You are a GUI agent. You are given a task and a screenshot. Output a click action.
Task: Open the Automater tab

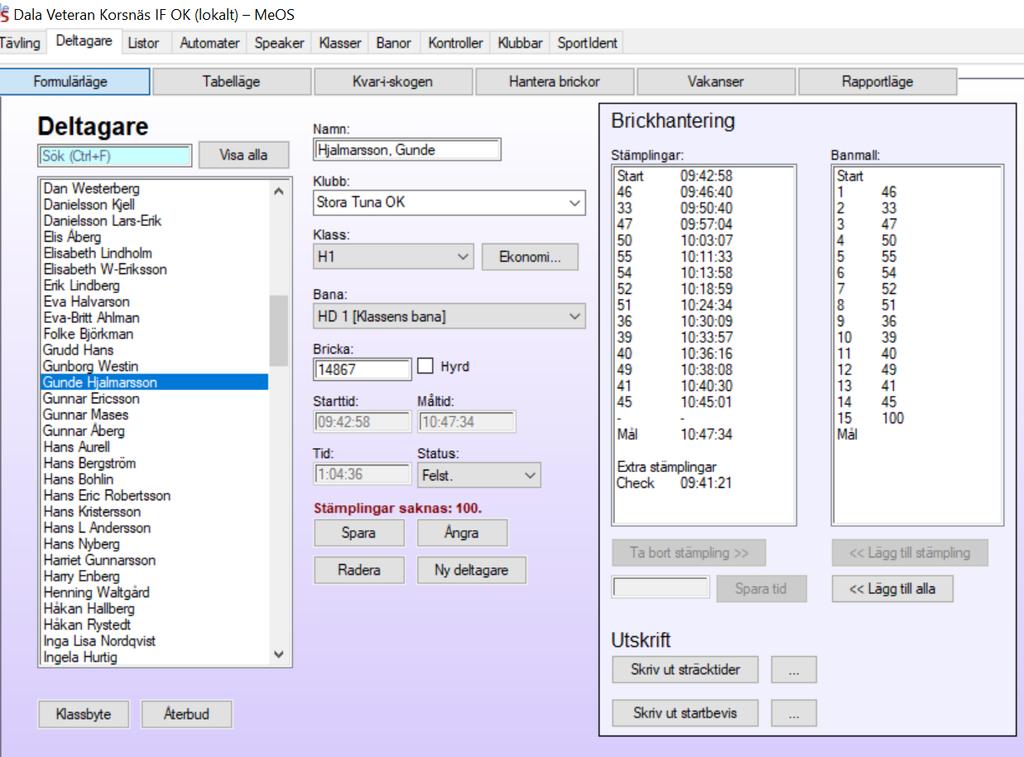pyautogui.click(x=209, y=43)
